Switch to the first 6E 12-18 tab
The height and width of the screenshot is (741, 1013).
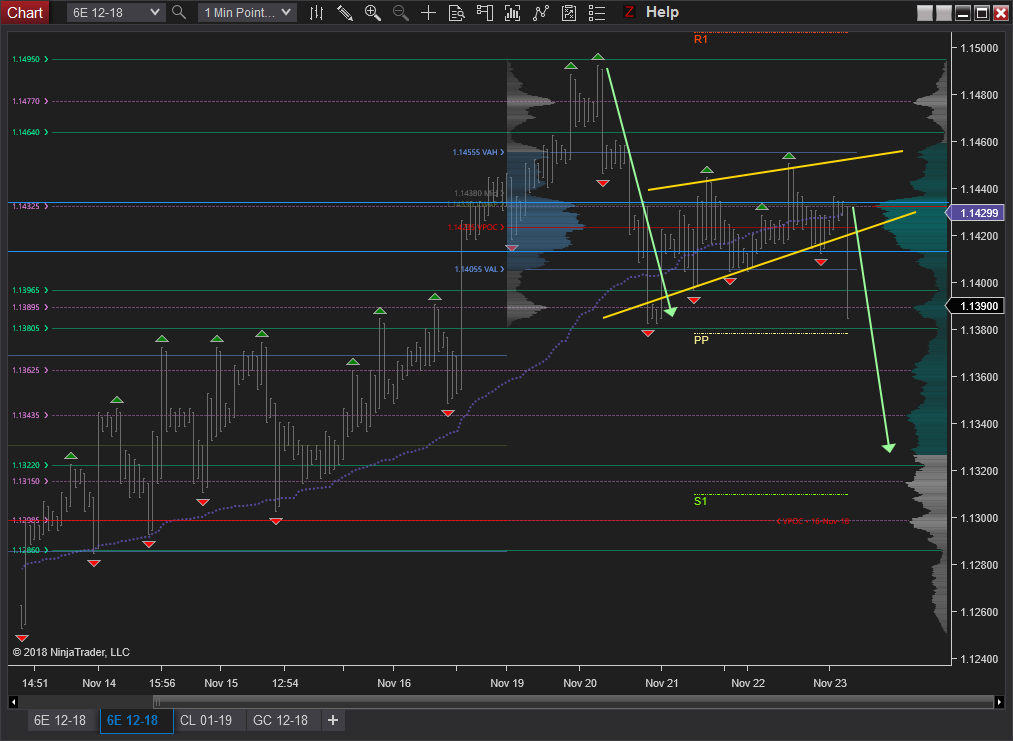(59, 720)
